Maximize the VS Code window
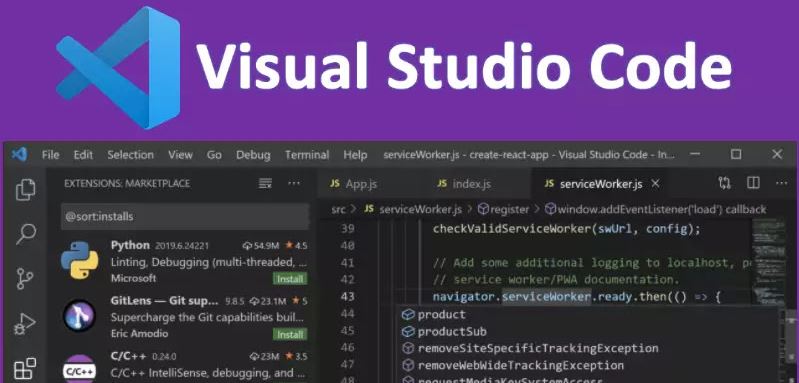The width and height of the screenshot is (799, 383). [736, 154]
